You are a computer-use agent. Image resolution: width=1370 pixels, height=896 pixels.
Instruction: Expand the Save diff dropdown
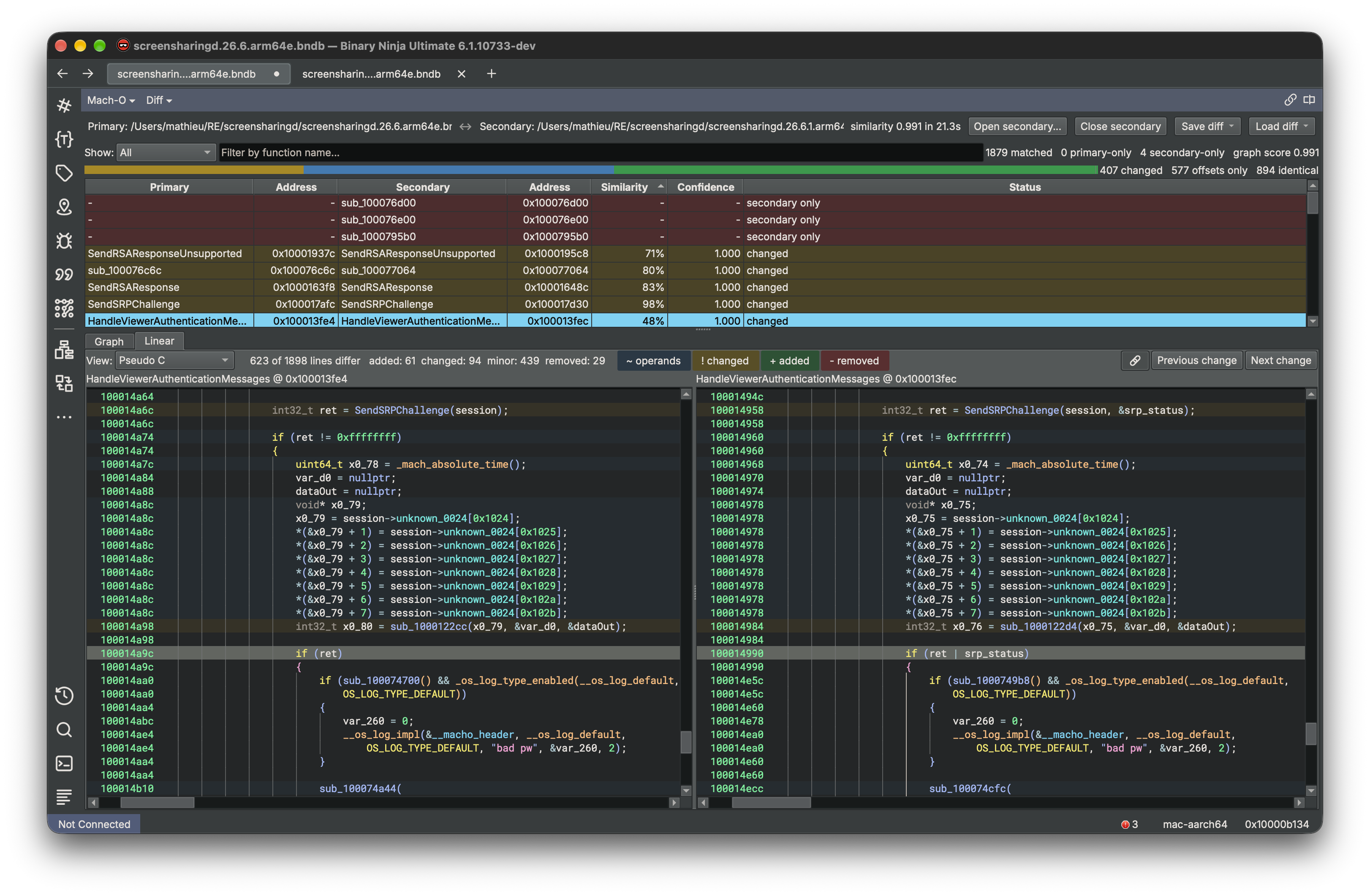[1207, 127]
